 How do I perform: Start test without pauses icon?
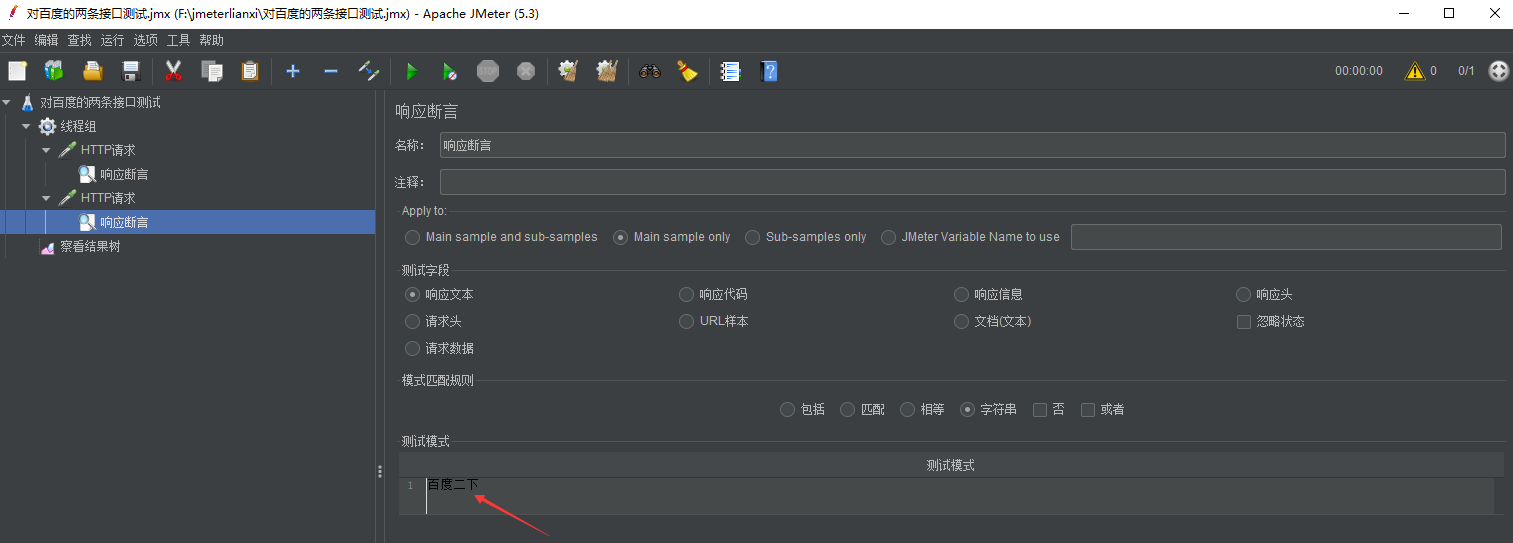[450, 71]
